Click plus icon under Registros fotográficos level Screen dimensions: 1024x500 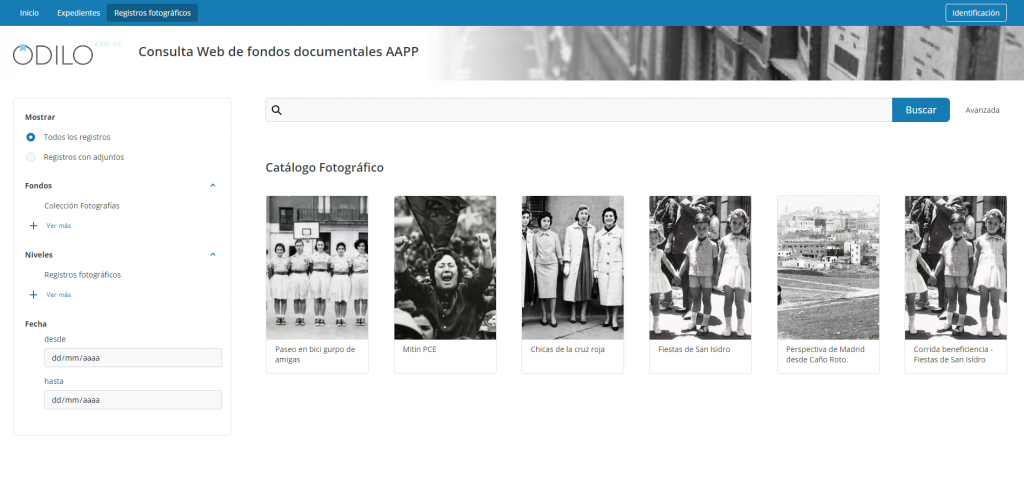pyautogui.click(x=33, y=295)
